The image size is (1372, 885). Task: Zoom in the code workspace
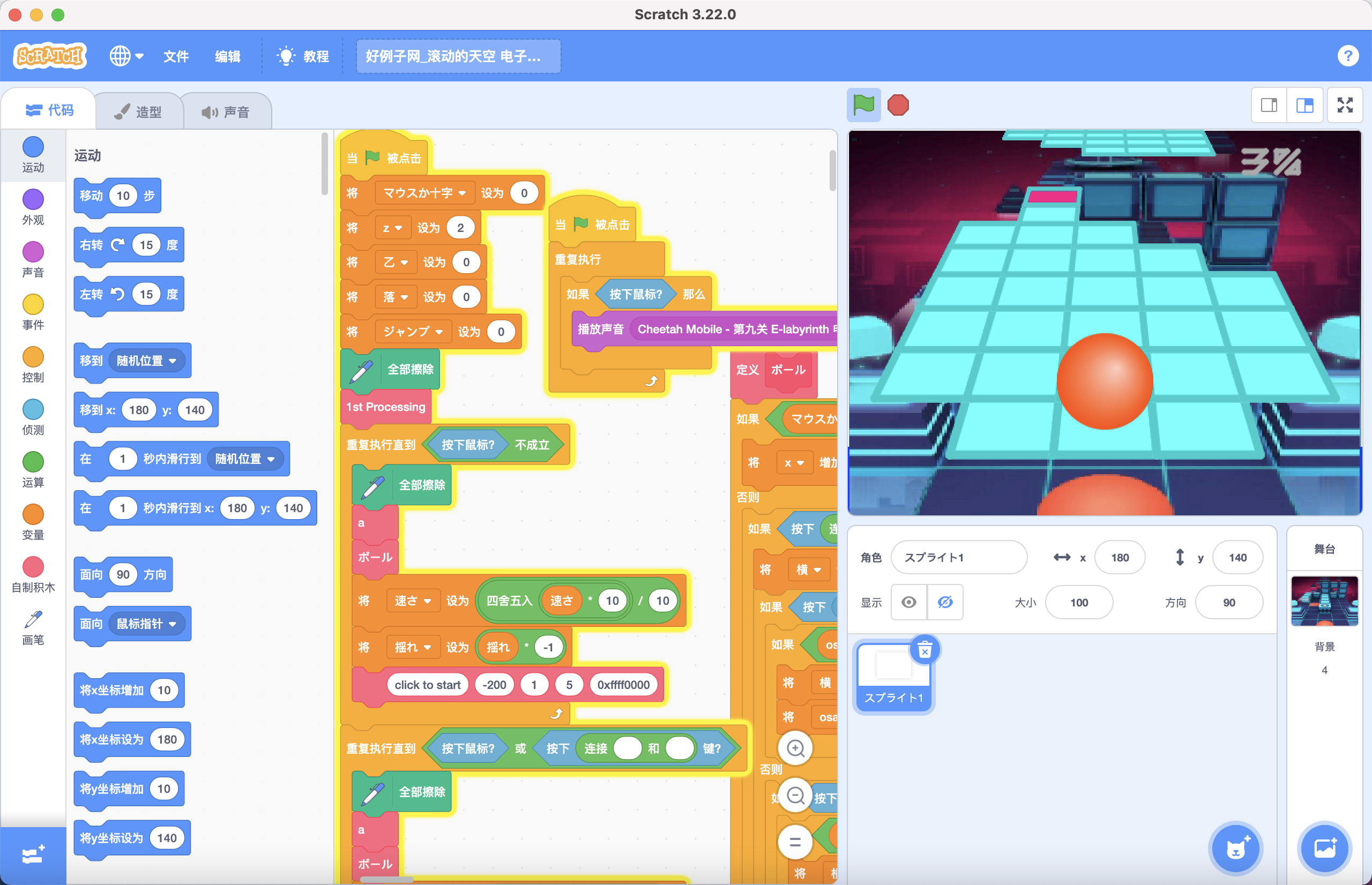click(795, 748)
